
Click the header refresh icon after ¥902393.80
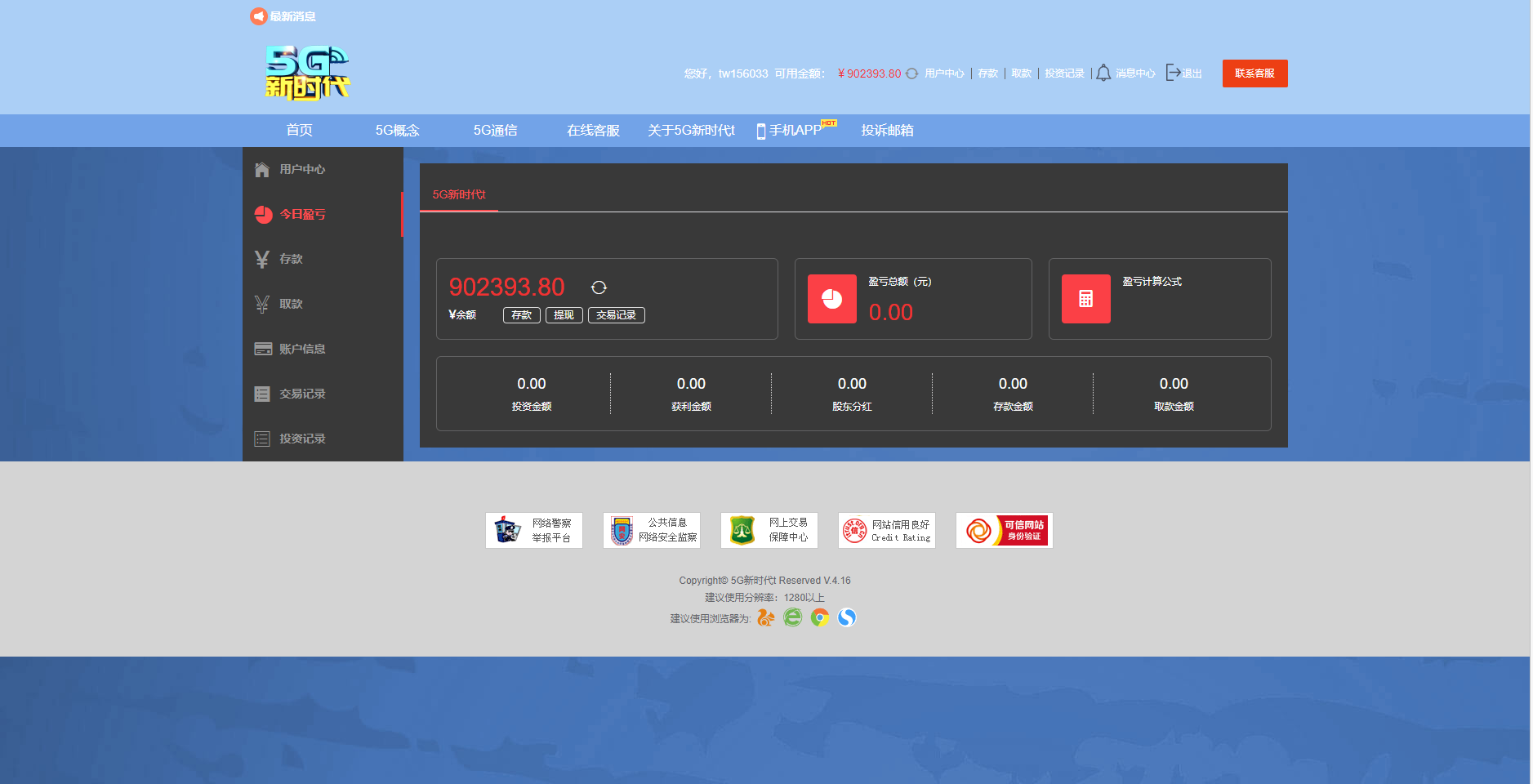[912, 73]
